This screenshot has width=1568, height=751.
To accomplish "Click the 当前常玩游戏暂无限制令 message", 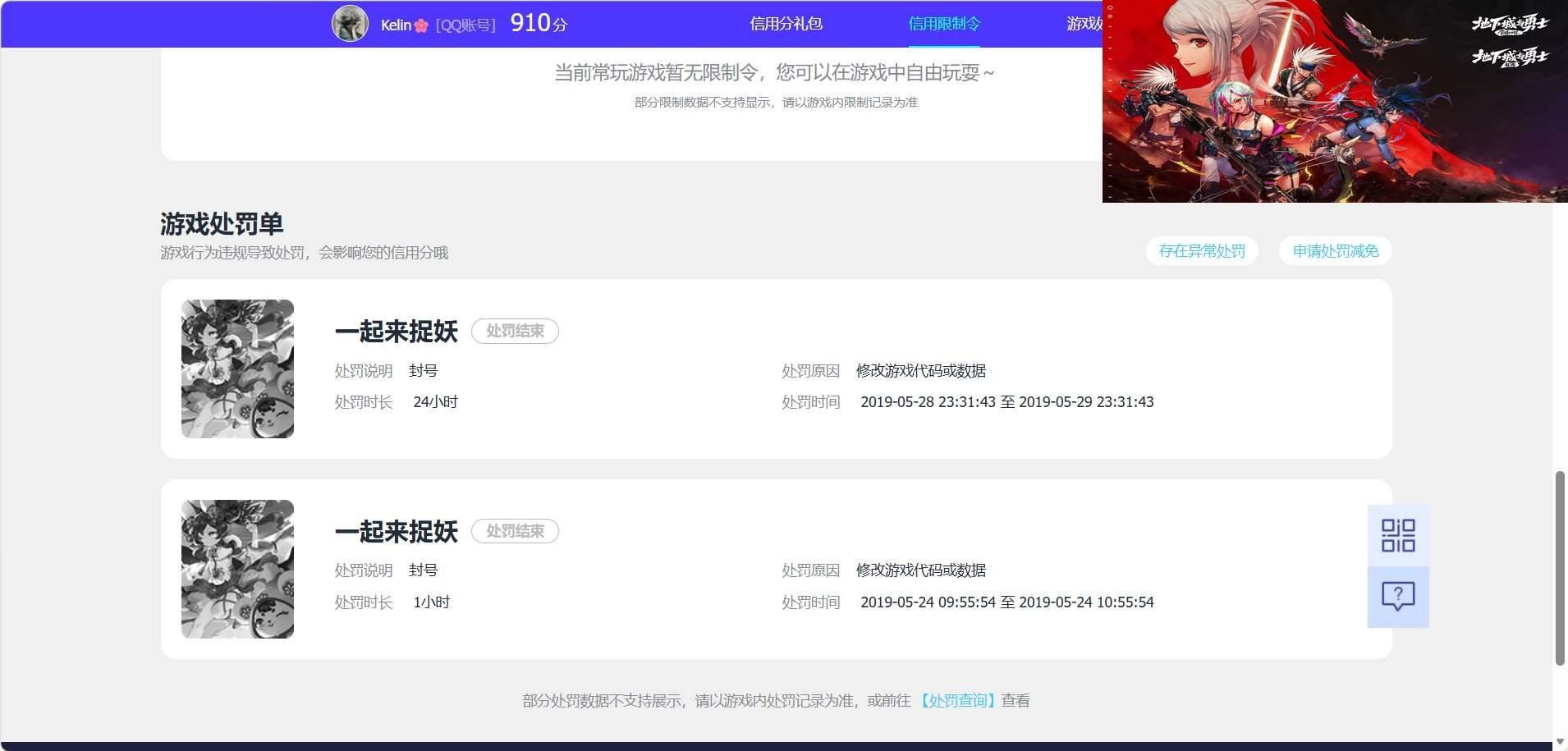I will tap(774, 73).
